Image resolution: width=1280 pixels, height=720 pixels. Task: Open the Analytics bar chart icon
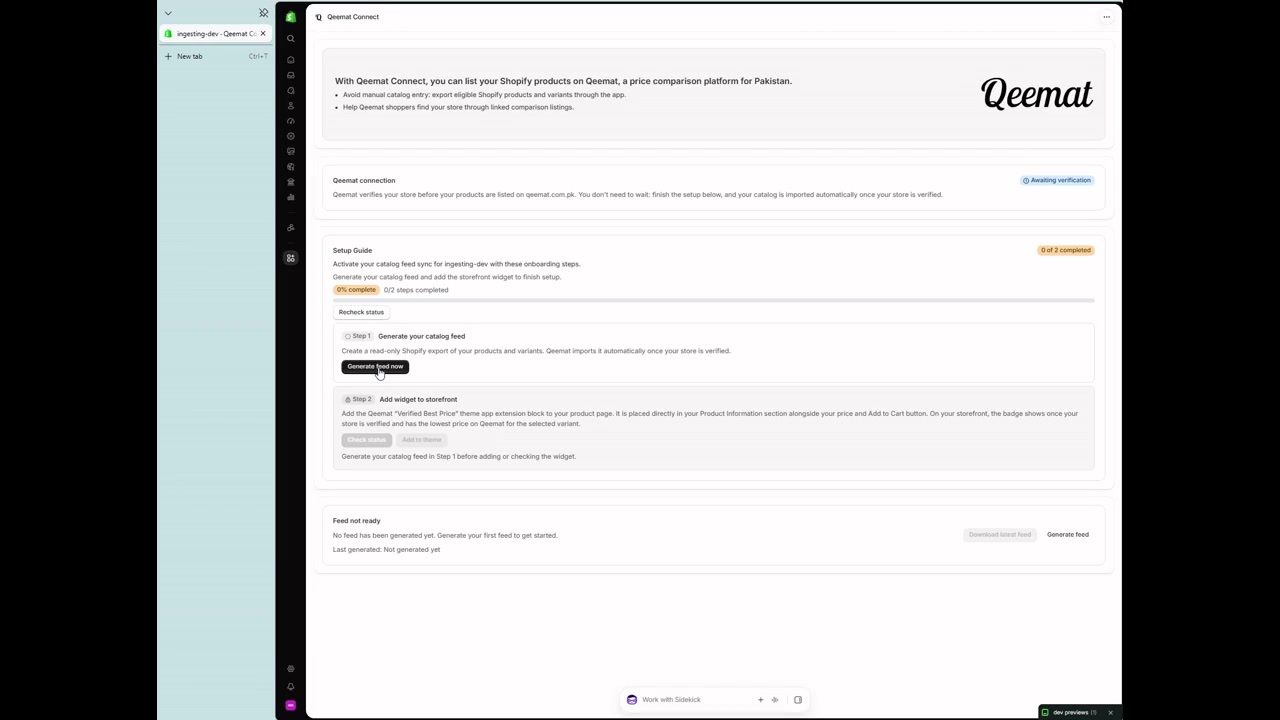point(291,197)
